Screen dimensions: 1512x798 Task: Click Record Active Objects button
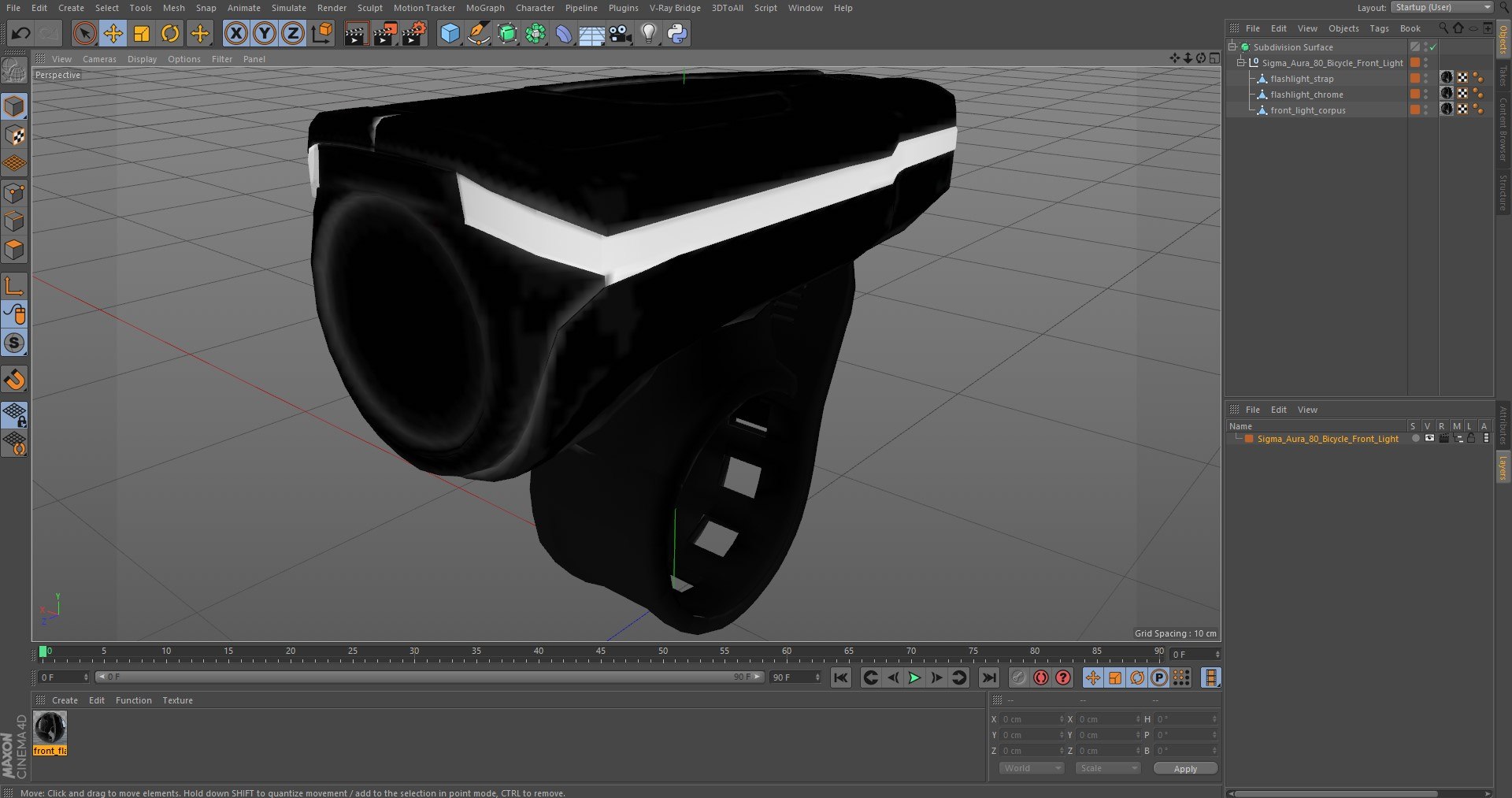(1019, 677)
